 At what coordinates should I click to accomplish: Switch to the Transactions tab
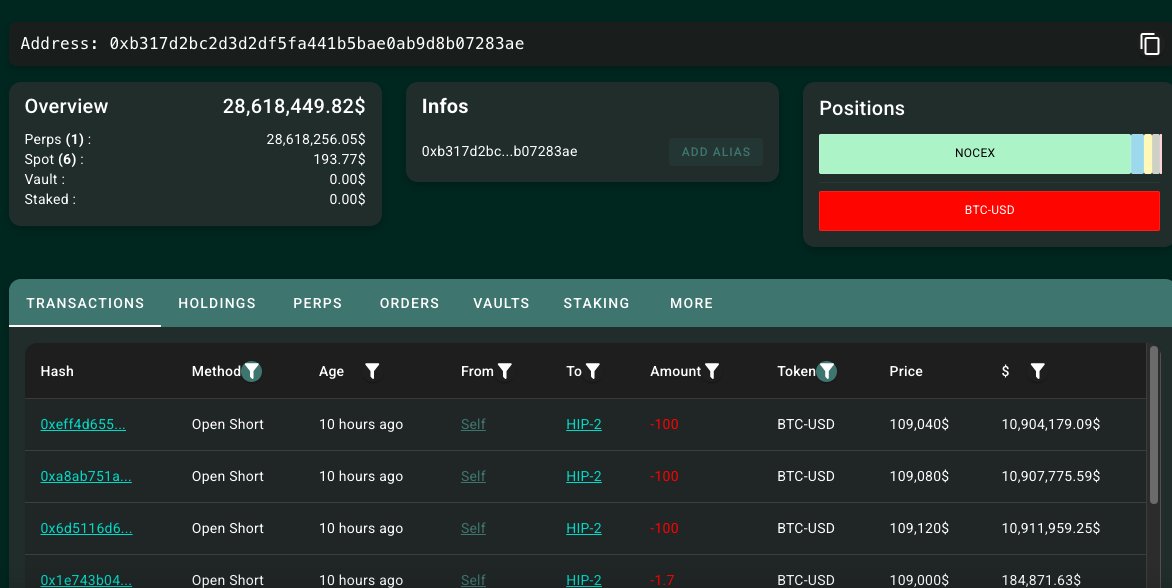pos(85,303)
